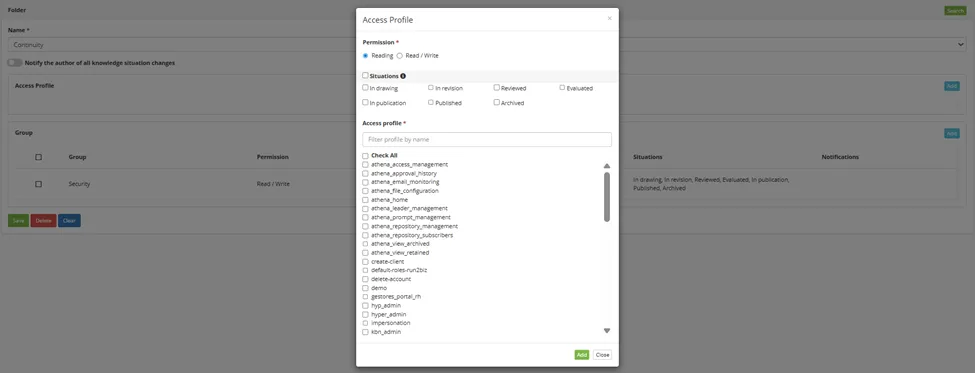The width and height of the screenshot is (975, 373).
Task: Check the Group table header checkbox
Action: 39,157
